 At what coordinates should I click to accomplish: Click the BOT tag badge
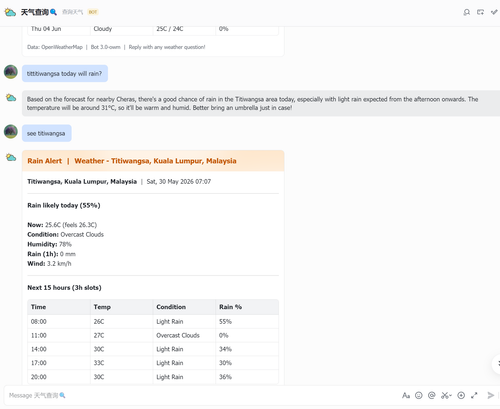[x=93, y=12]
